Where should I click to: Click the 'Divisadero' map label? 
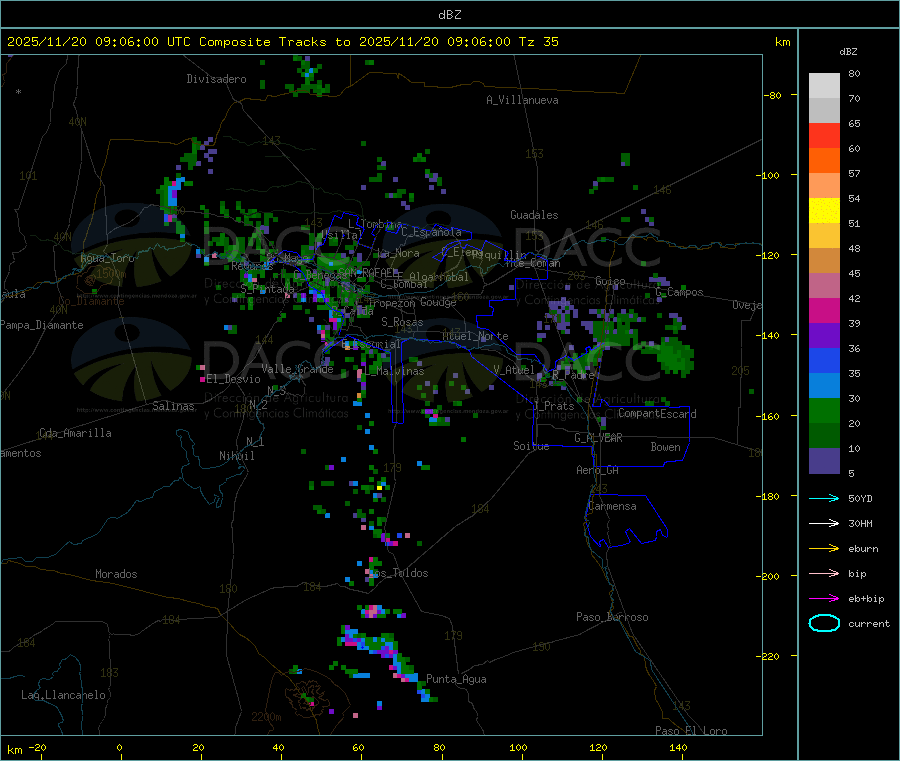(x=216, y=79)
